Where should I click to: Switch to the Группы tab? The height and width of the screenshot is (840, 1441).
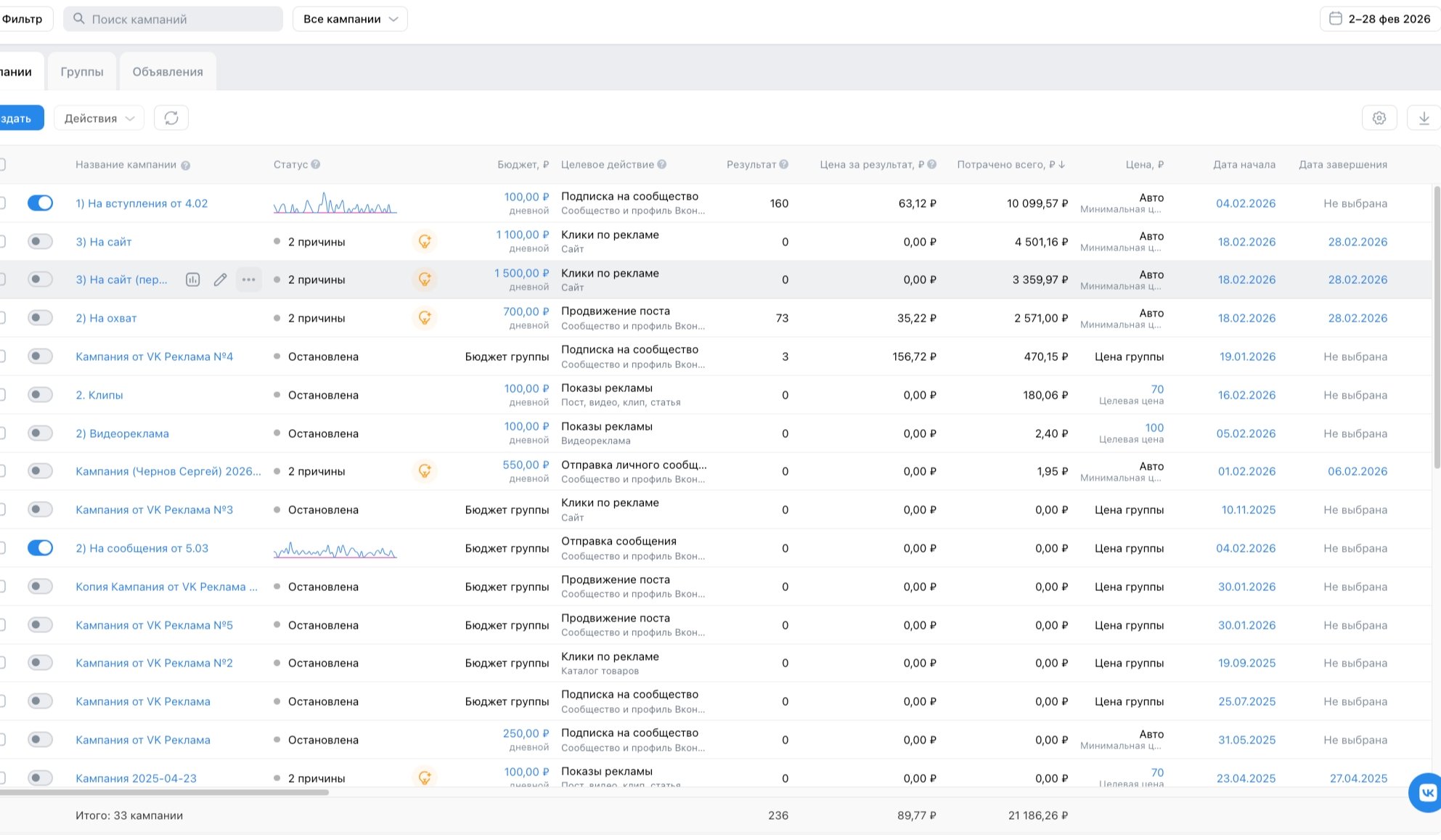coord(82,72)
